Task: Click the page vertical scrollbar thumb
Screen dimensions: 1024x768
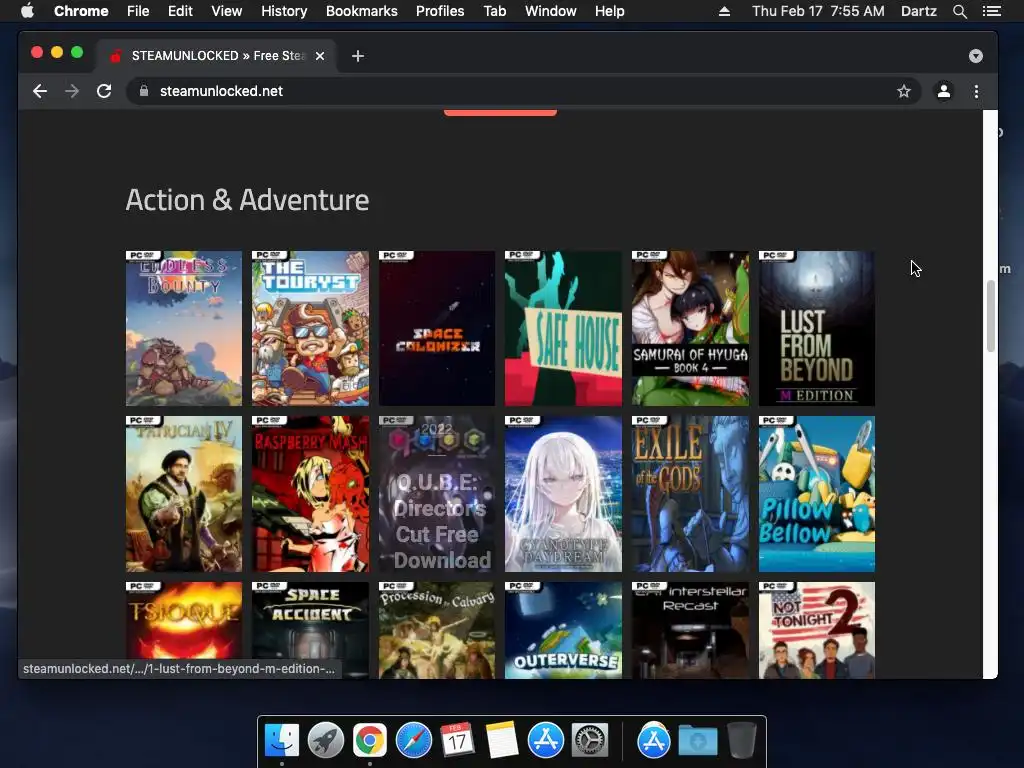Action: point(991,316)
